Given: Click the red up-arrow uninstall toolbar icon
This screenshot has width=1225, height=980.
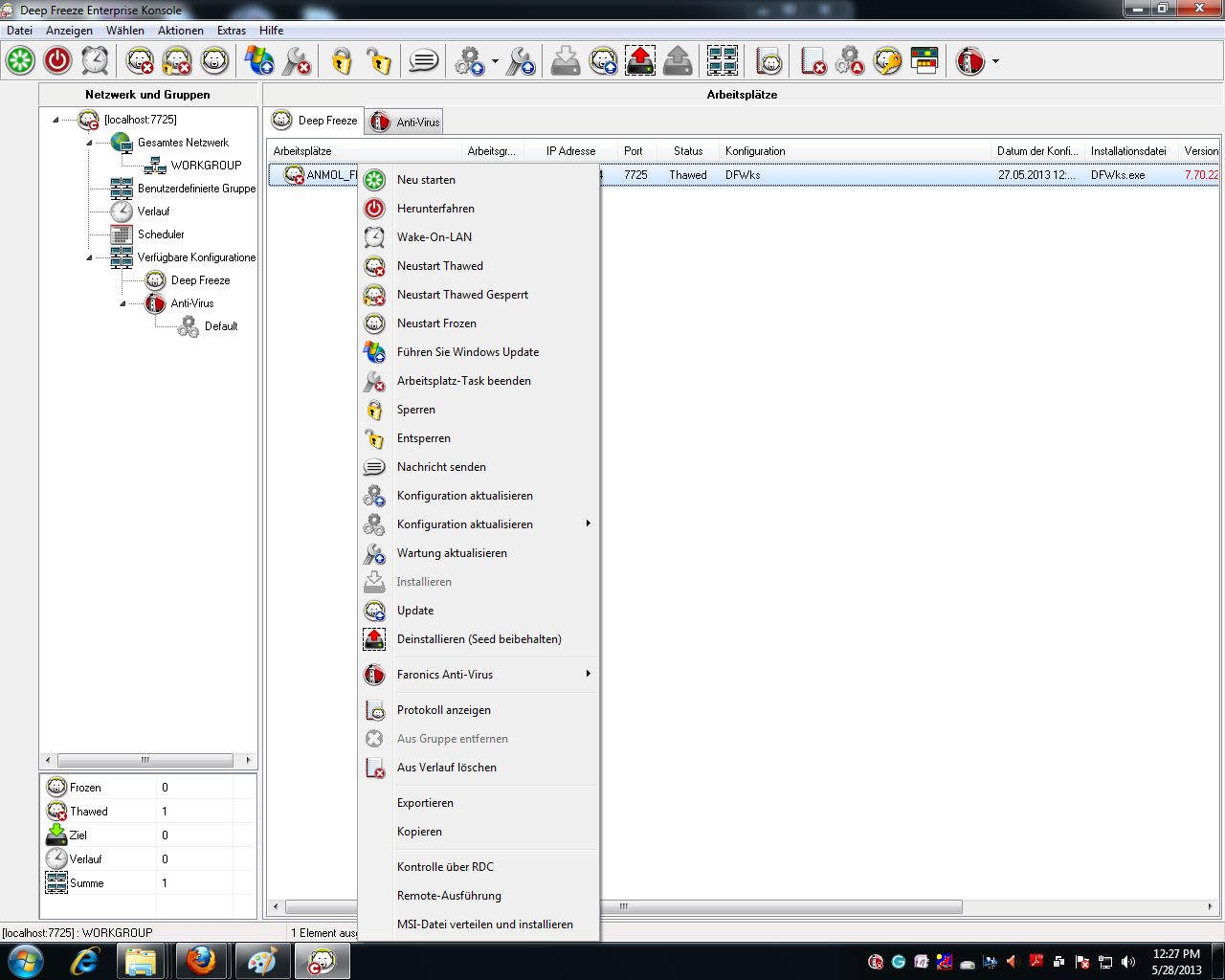Looking at the screenshot, I should pyautogui.click(x=640, y=60).
